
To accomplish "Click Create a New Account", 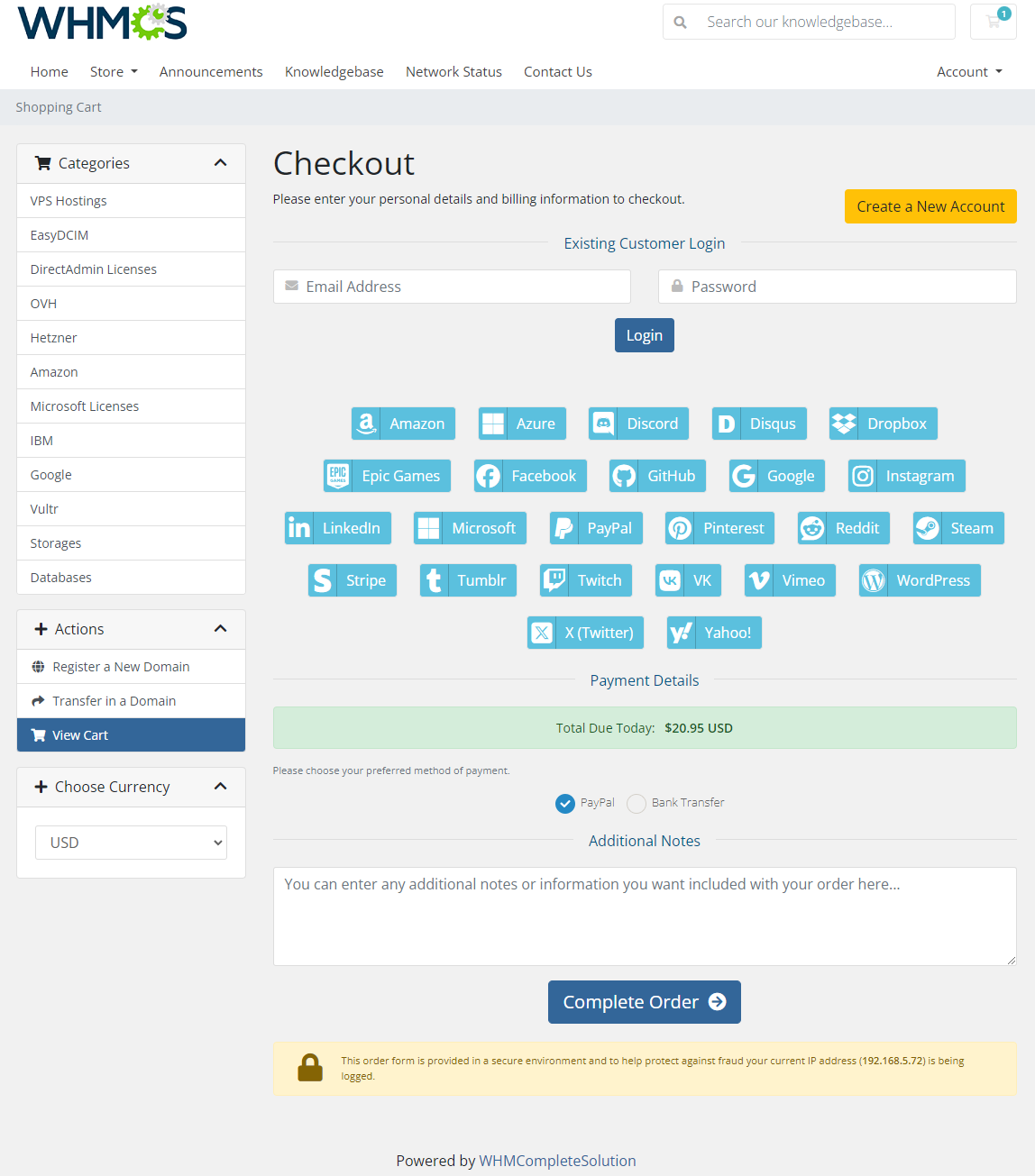I will click(x=930, y=206).
